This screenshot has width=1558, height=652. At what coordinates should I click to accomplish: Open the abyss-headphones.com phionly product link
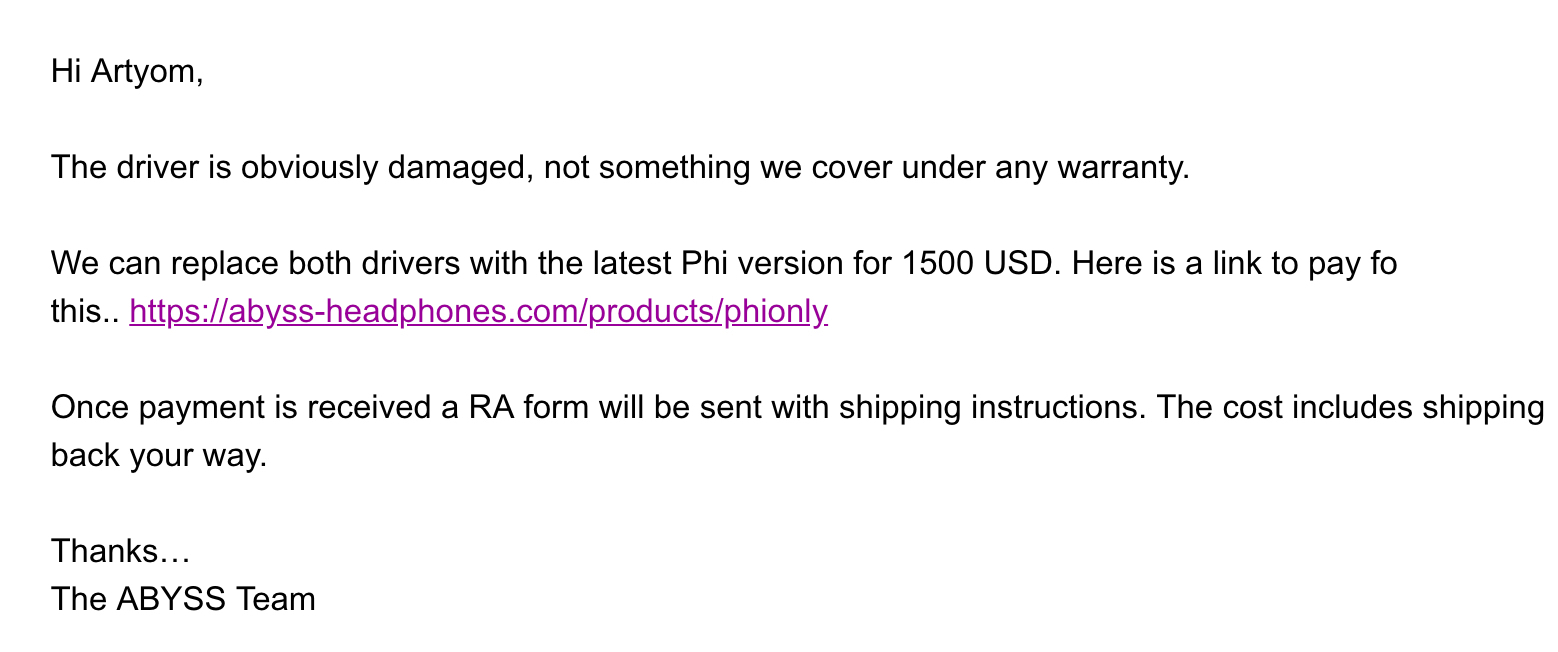pos(479,313)
